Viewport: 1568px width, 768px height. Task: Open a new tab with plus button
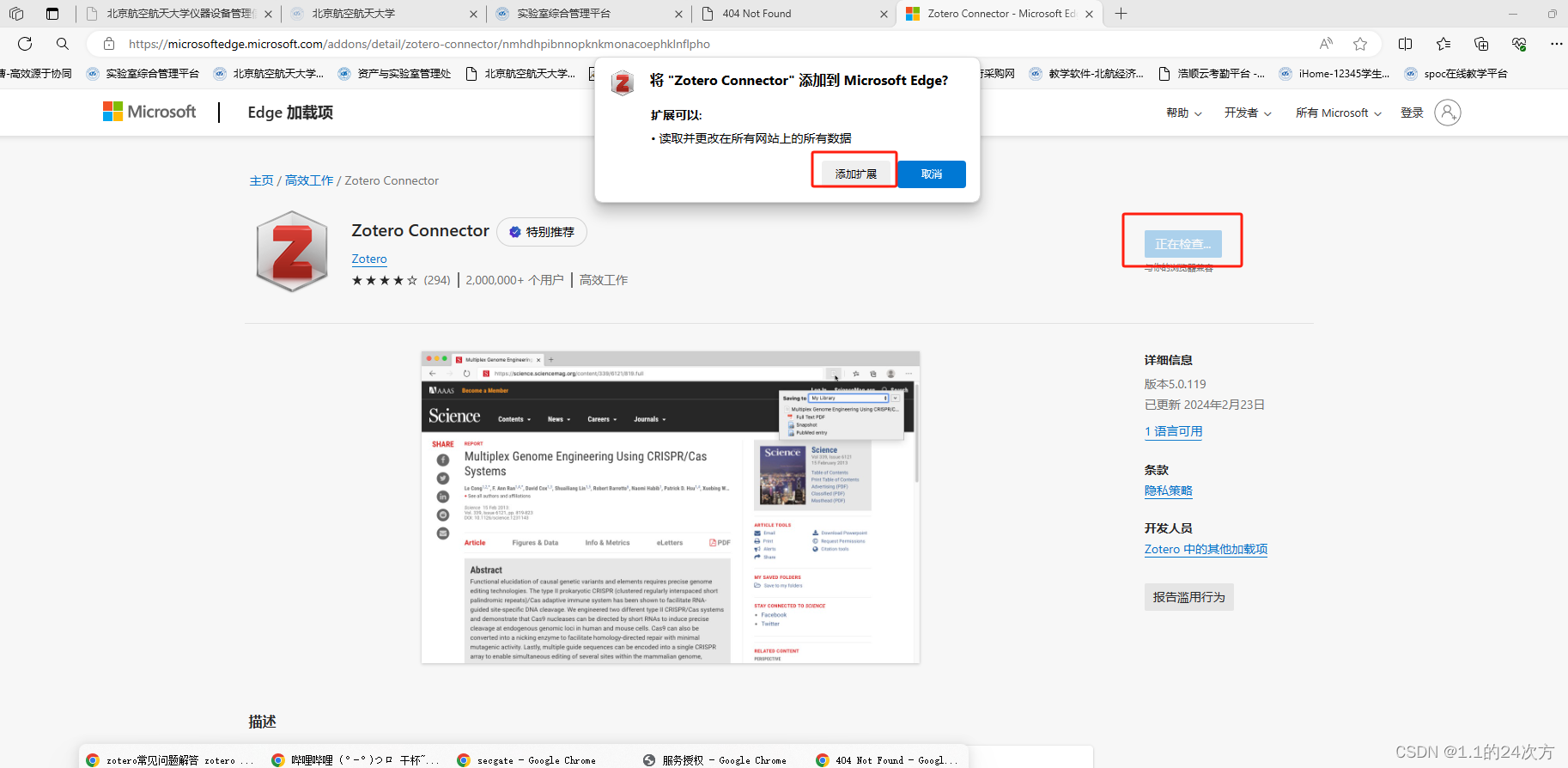1121,14
